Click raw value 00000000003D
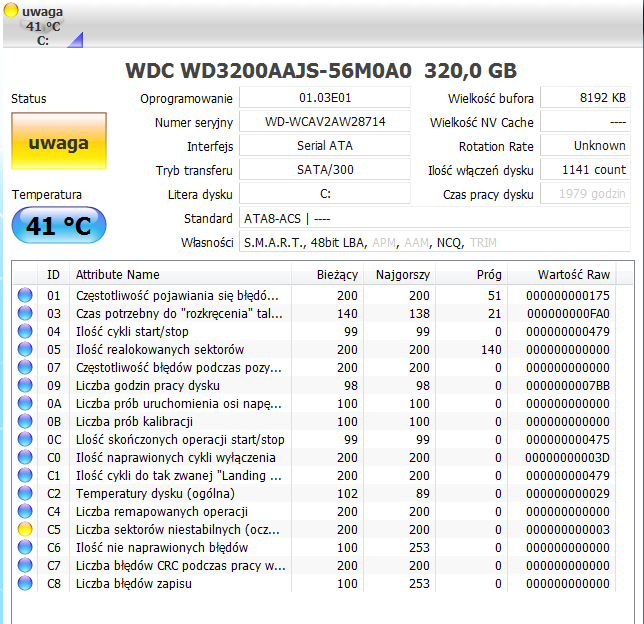Image resolution: width=644 pixels, height=624 pixels. (x=568, y=457)
